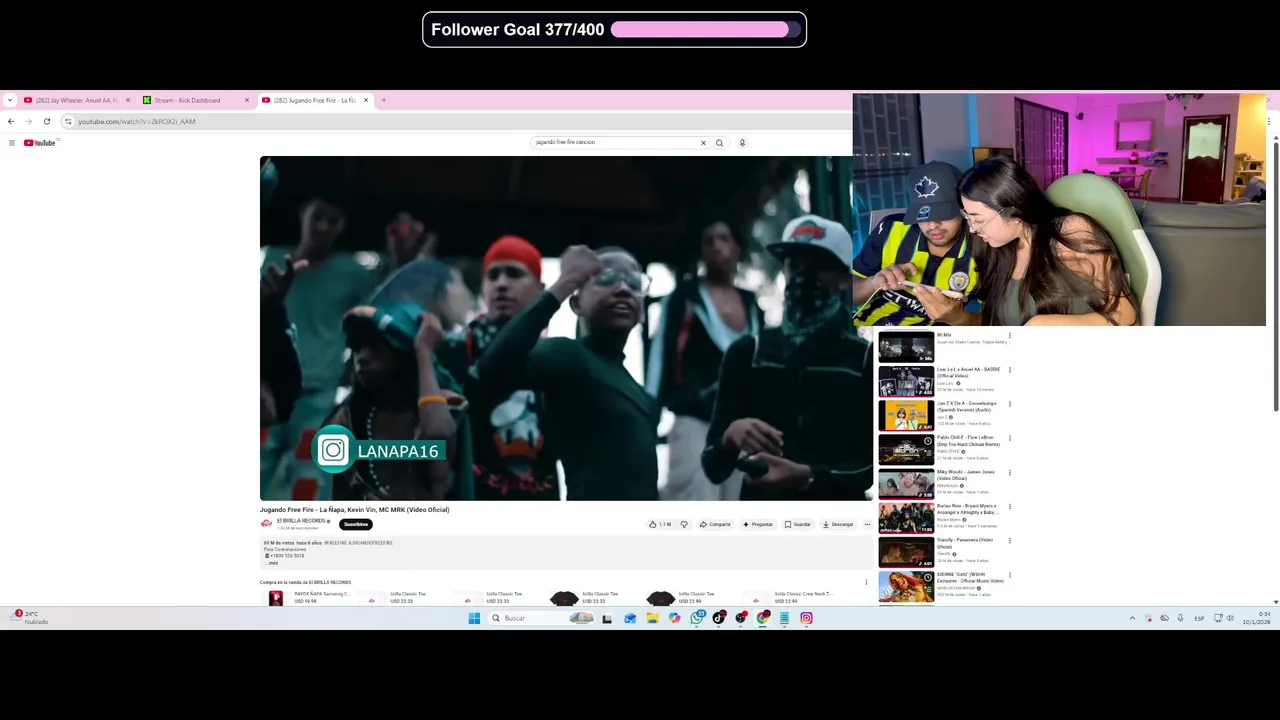Go to the YouTube home logo
The width and height of the screenshot is (1280, 720).
(40, 143)
